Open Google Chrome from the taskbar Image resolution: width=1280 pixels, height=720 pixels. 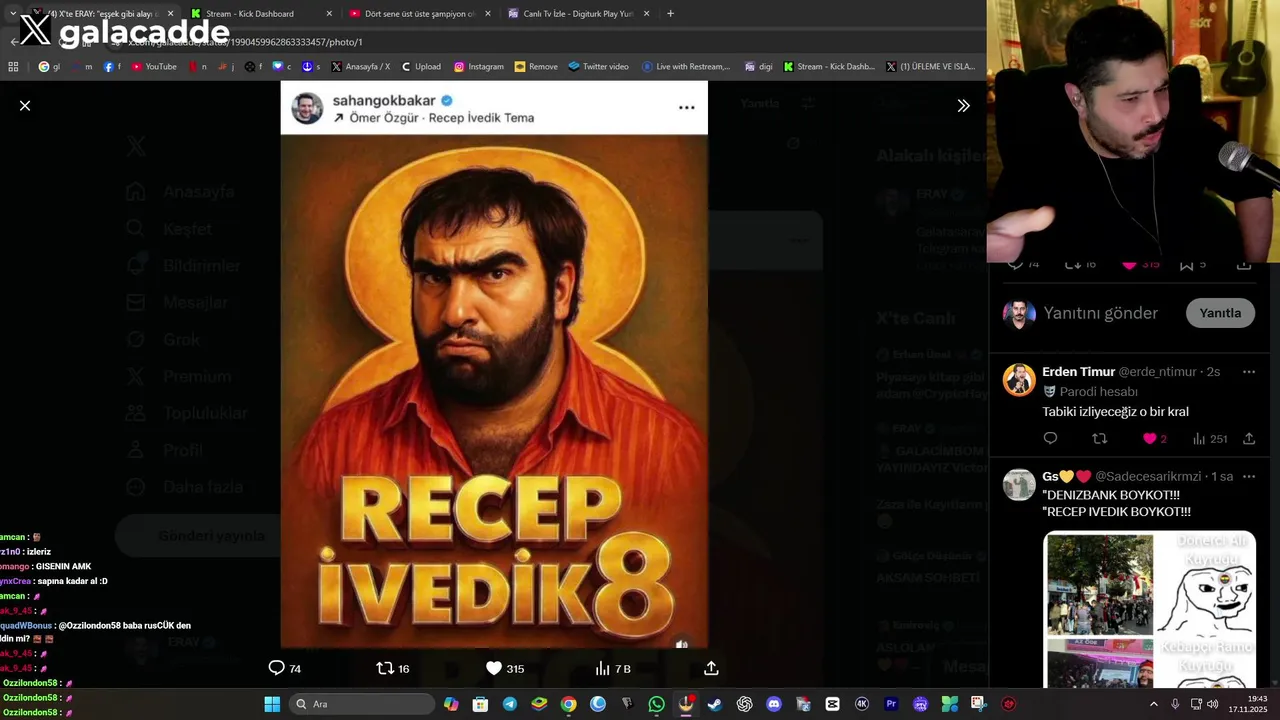(x=568, y=704)
